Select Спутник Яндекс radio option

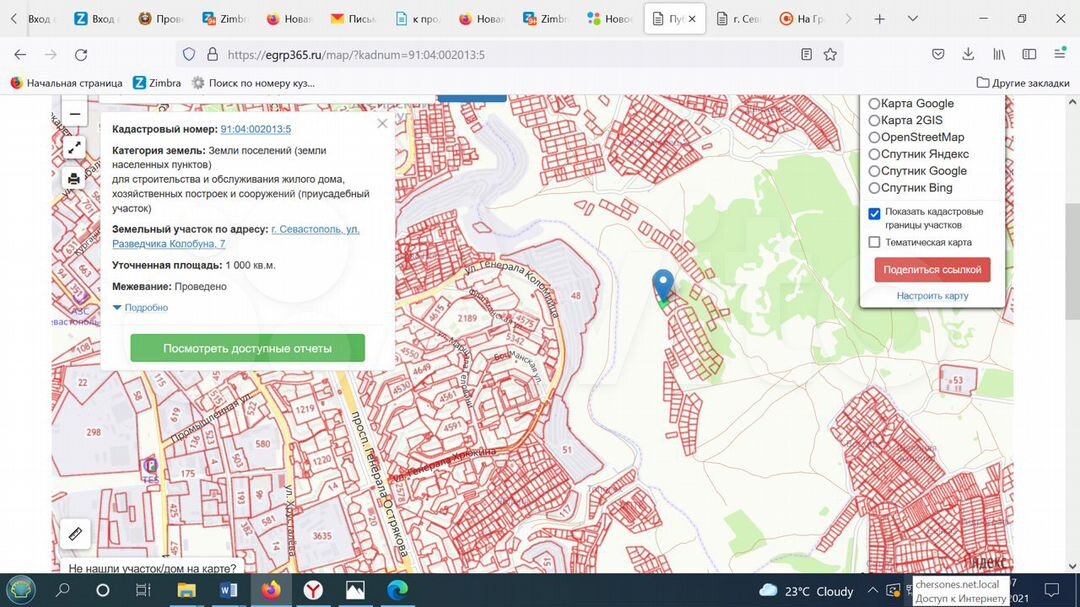tap(874, 155)
